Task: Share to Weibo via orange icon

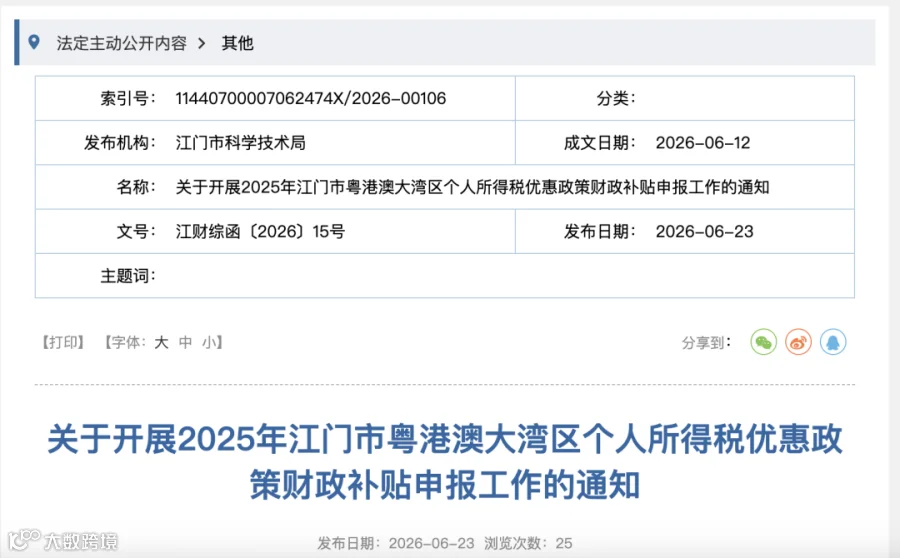Action: pyautogui.click(x=798, y=342)
